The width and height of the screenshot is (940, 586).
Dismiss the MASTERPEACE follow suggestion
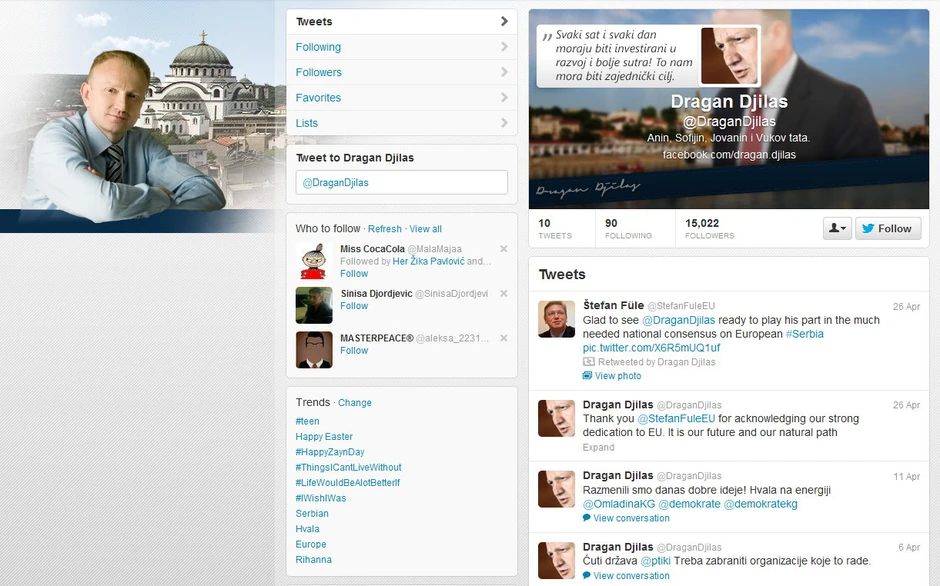point(503,339)
